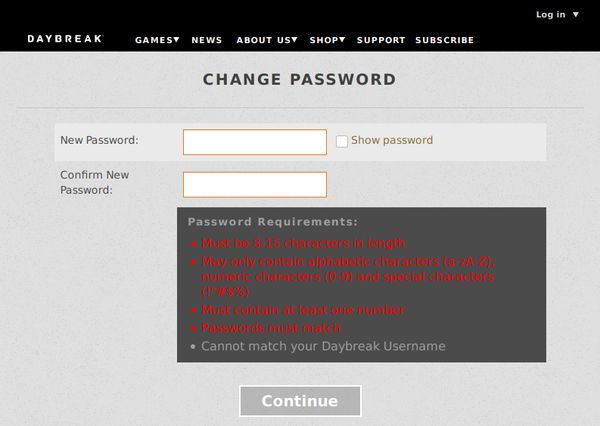The height and width of the screenshot is (426, 600).
Task: Enable the Show password checkbox
Action: pos(342,141)
